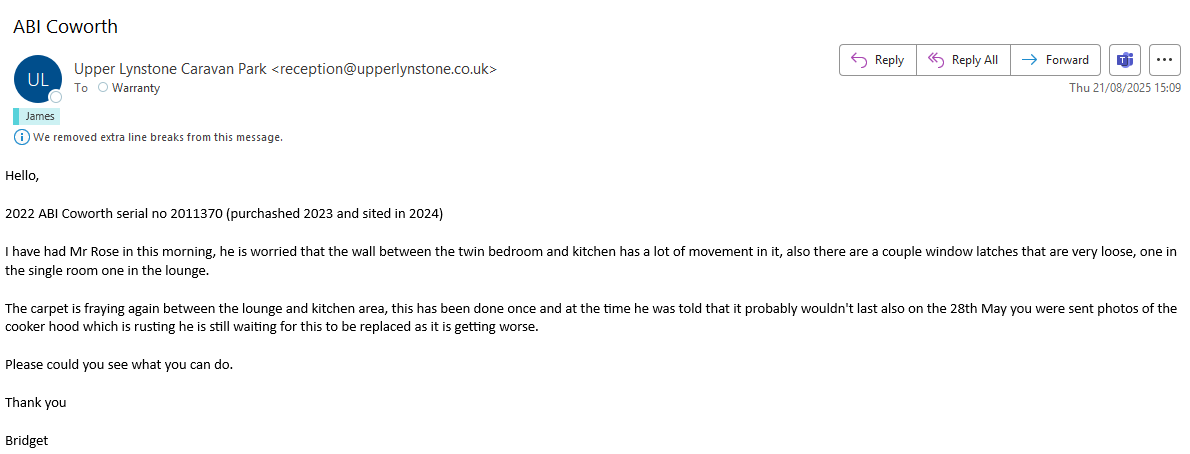Click the Forward arrow icon
Viewport: 1190px width, 454px height.
point(1029,60)
